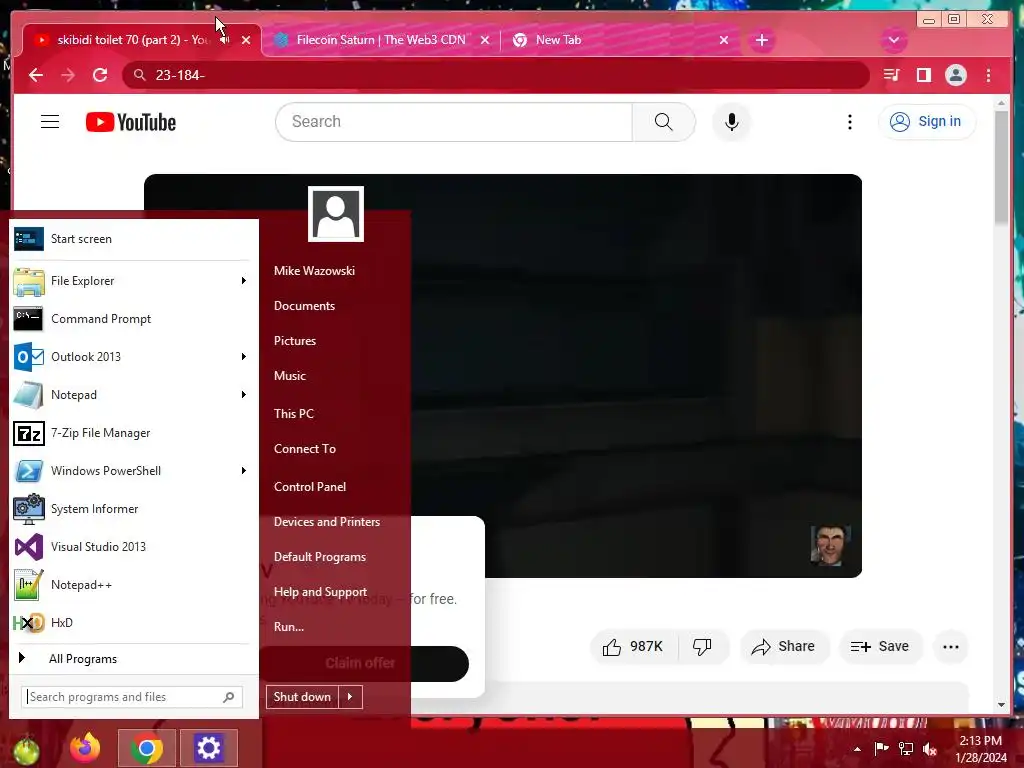Open Control Panel

click(x=310, y=487)
